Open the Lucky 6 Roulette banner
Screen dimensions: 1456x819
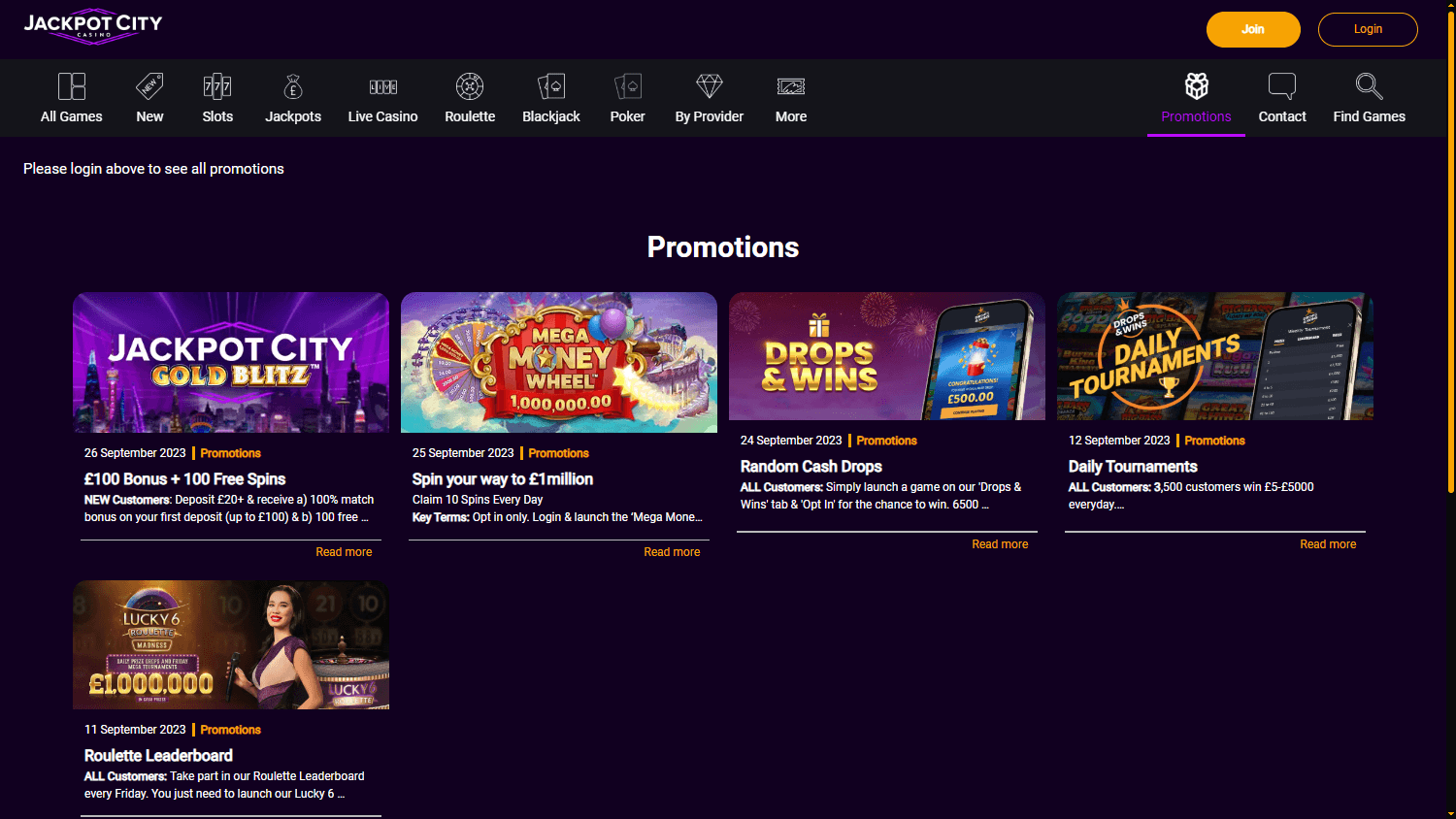pyautogui.click(x=231, y=644)
